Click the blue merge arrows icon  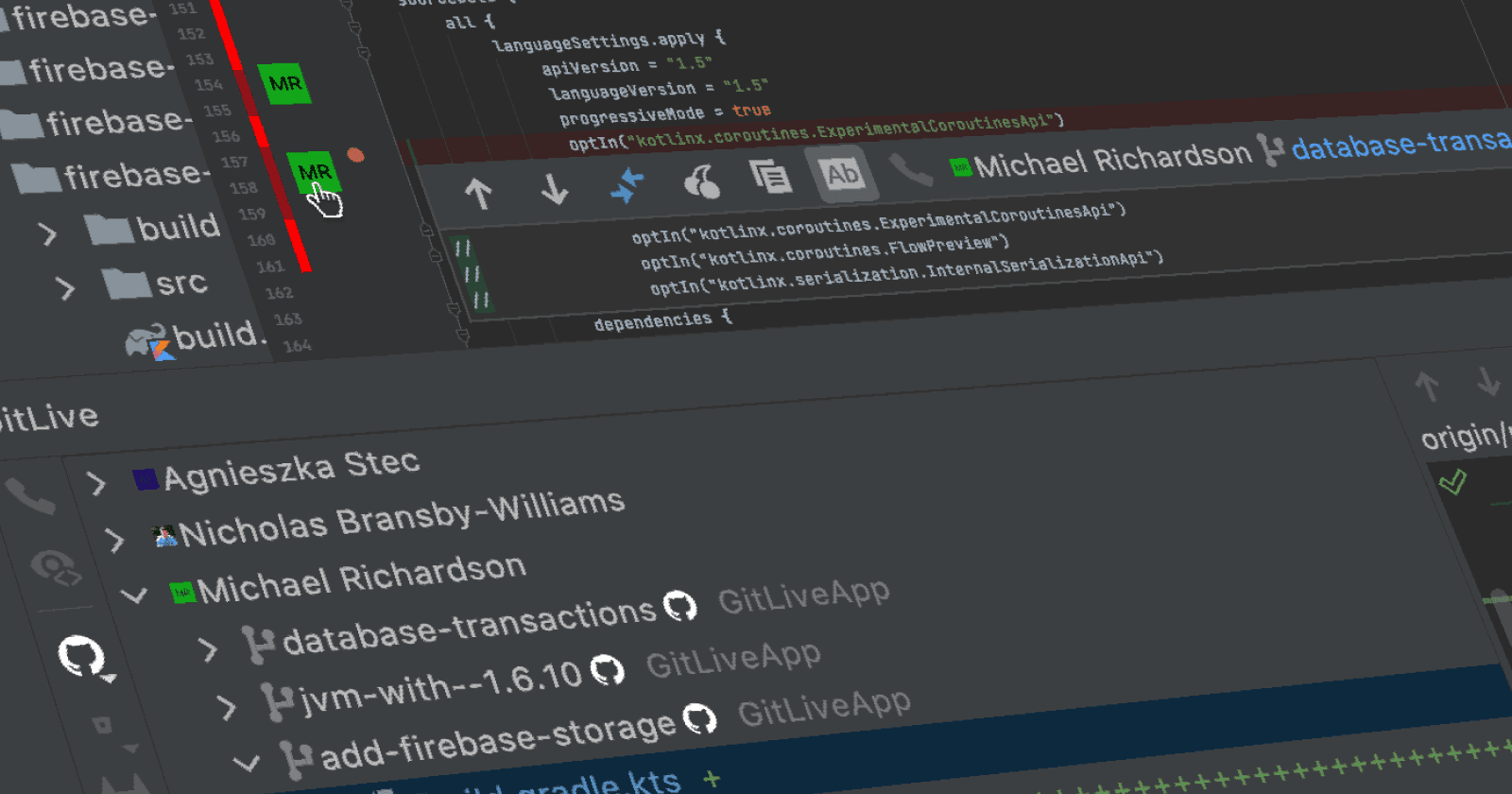627,185
